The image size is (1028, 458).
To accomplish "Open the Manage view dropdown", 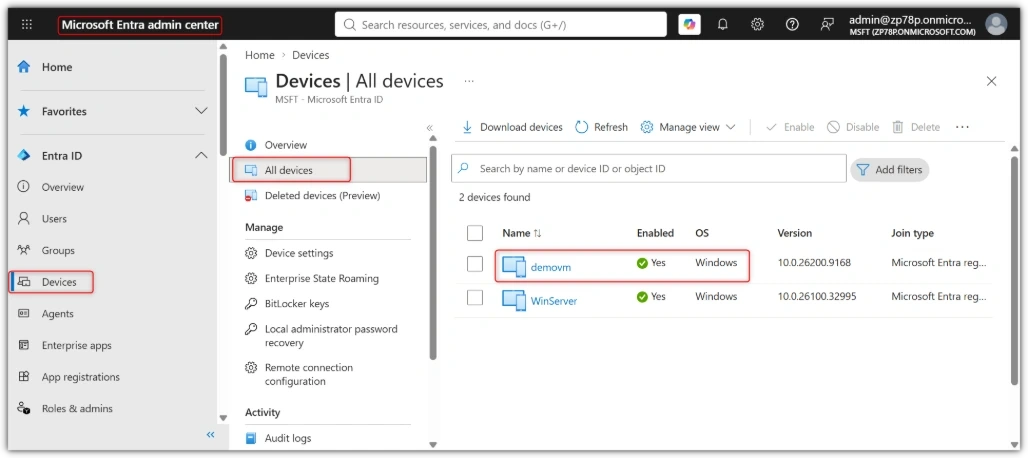I will (688, 127).
